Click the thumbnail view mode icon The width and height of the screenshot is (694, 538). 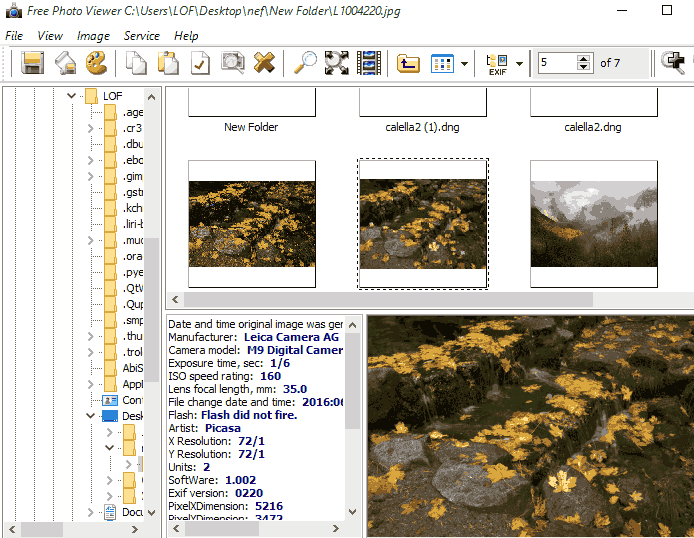[x=442, y=63]
